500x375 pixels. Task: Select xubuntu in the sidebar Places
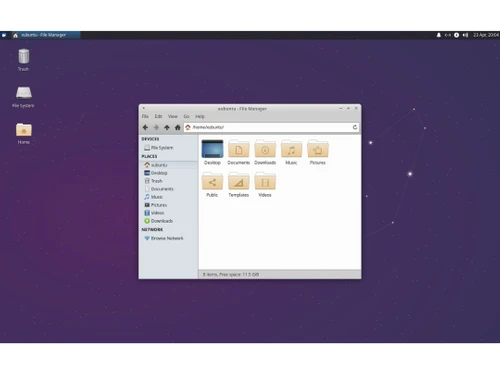coord(168,165)
